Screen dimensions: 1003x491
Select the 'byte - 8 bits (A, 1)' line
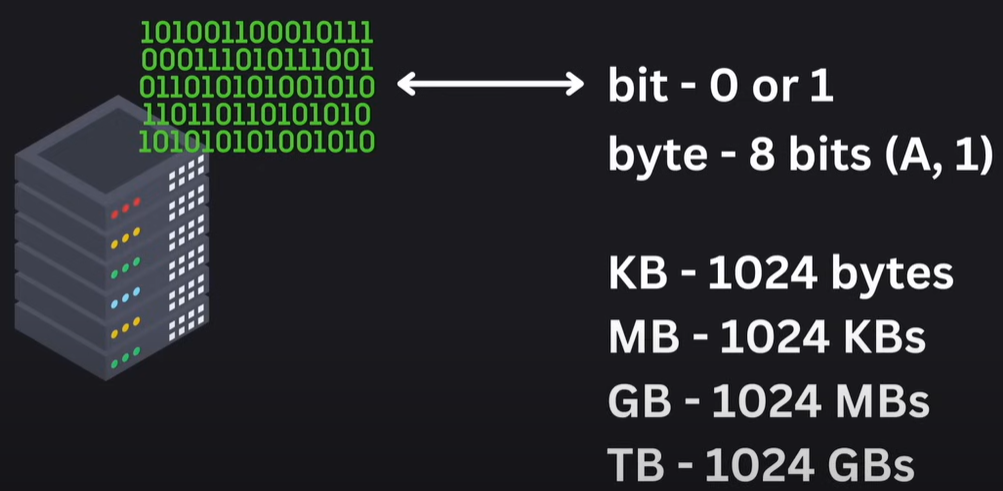(x=800, y=155)
